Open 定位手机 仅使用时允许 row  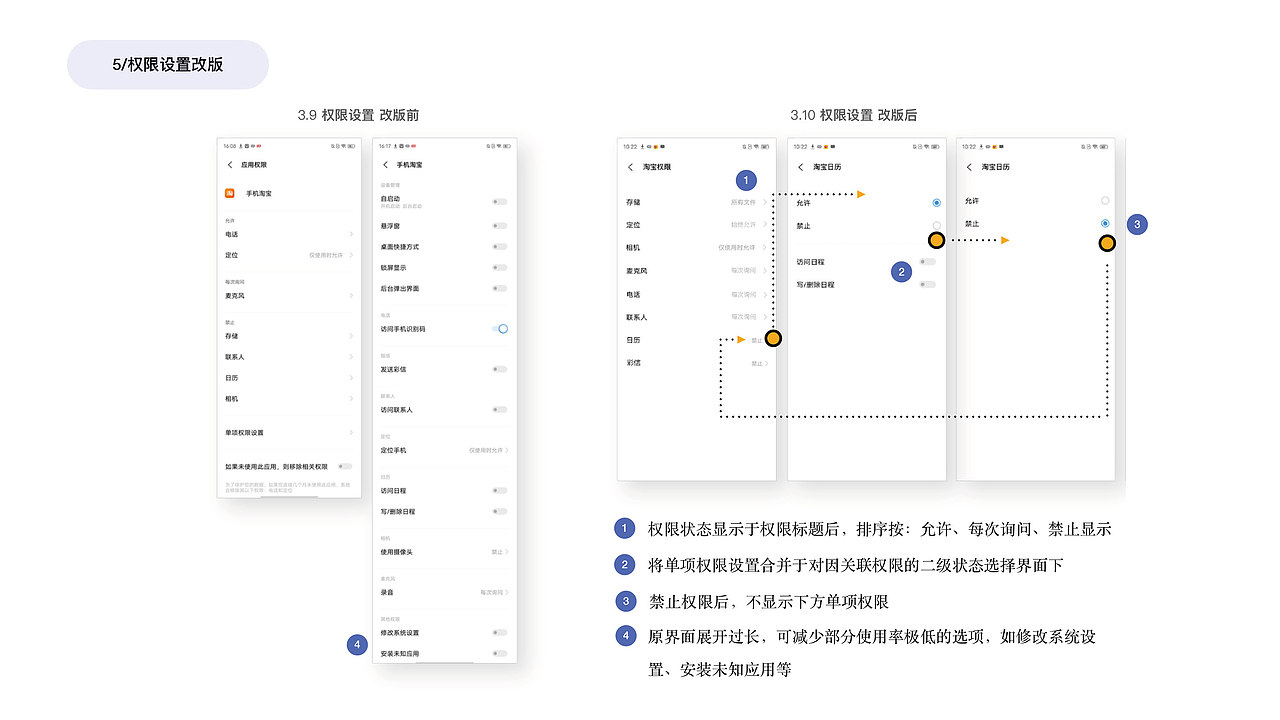[x=445, y=450]
